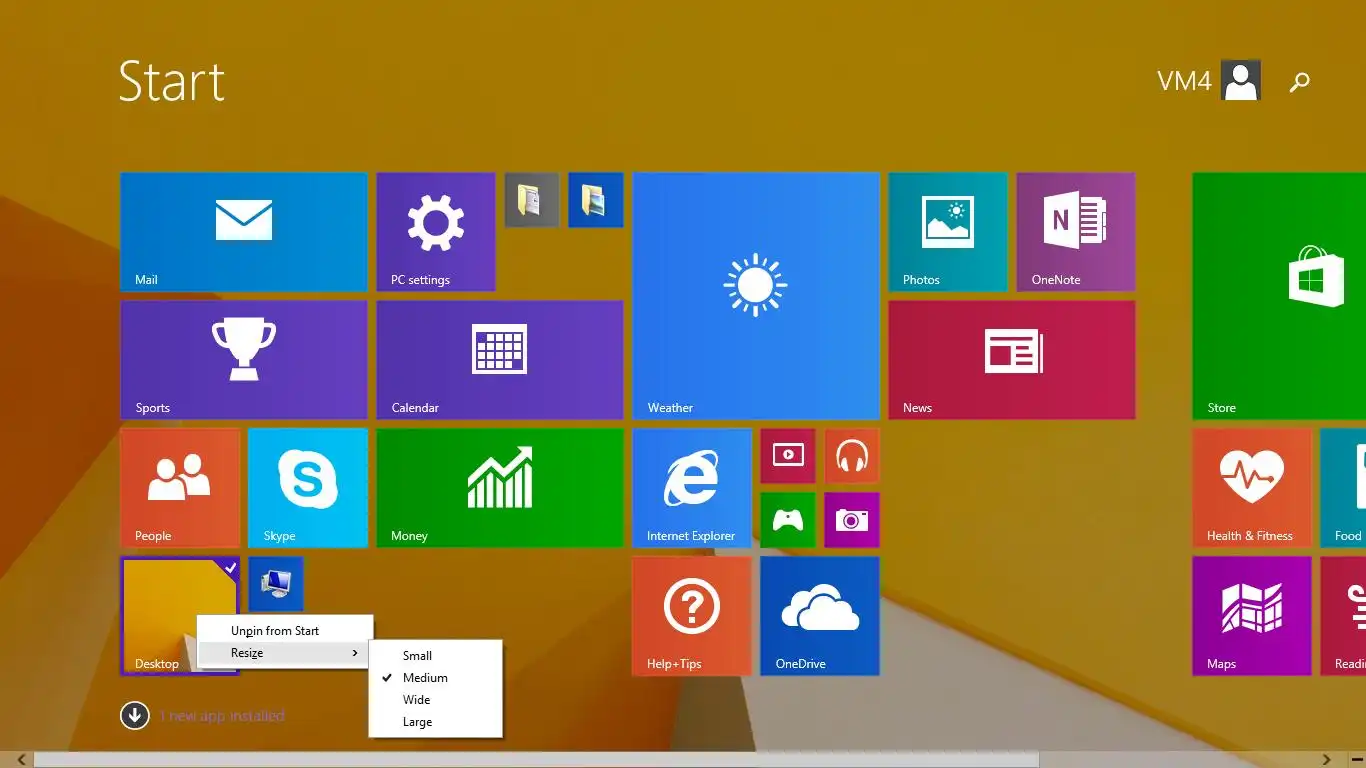Open the small Games controller tile
This screenshot has width=1366, height=768.
tap(788, 520)
